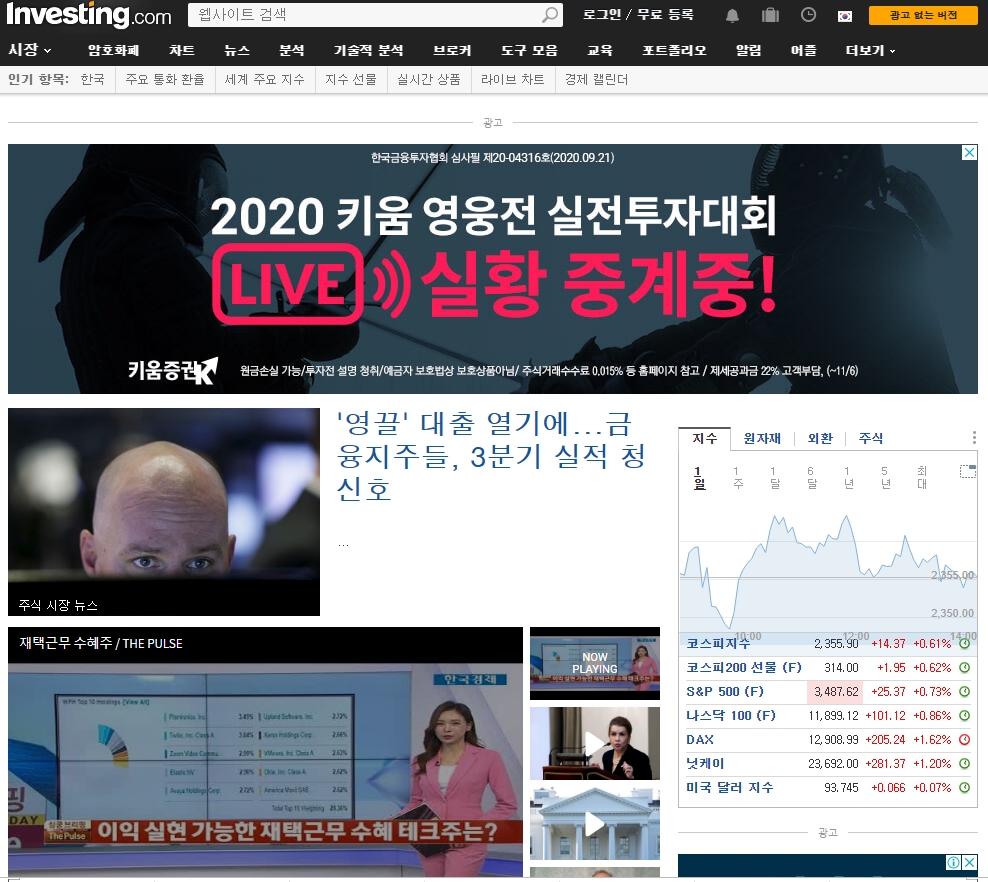Open the 코스피지수 index link
Image resolution: width=988 pixels, height=882 pixels.
click(718, 644)
